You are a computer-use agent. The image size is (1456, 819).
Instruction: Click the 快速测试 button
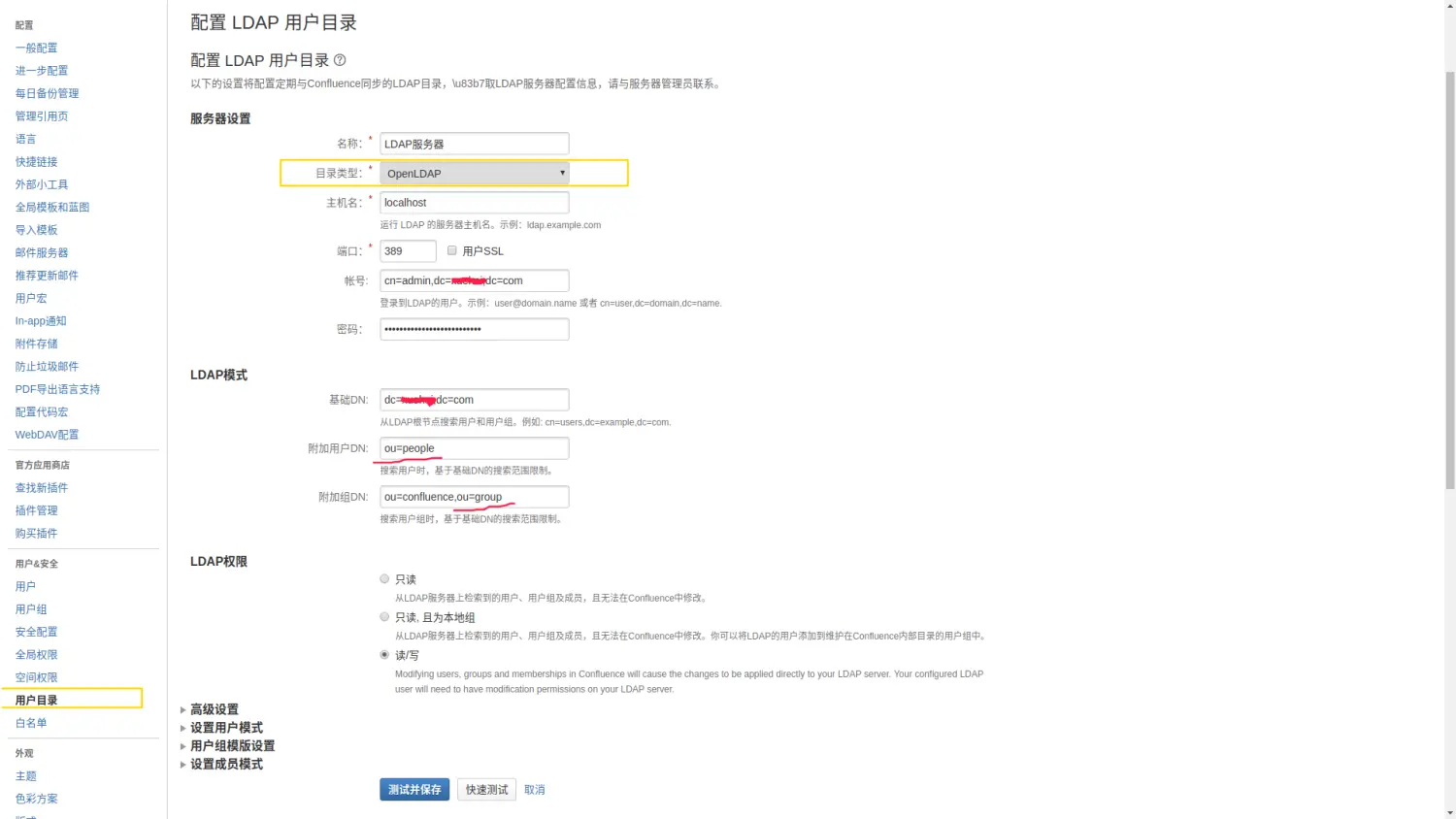tap(486, 790)
